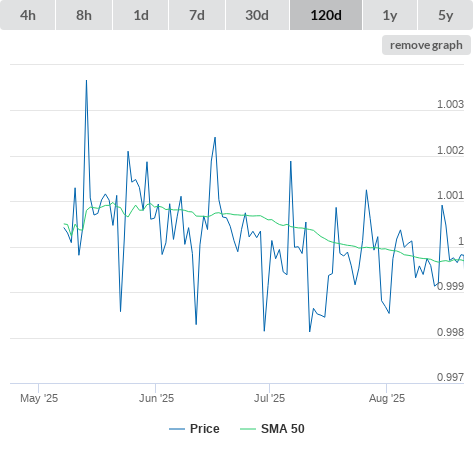View the 5y price range
Viewport: 474px width, 455px height.
tap(446, 15)
